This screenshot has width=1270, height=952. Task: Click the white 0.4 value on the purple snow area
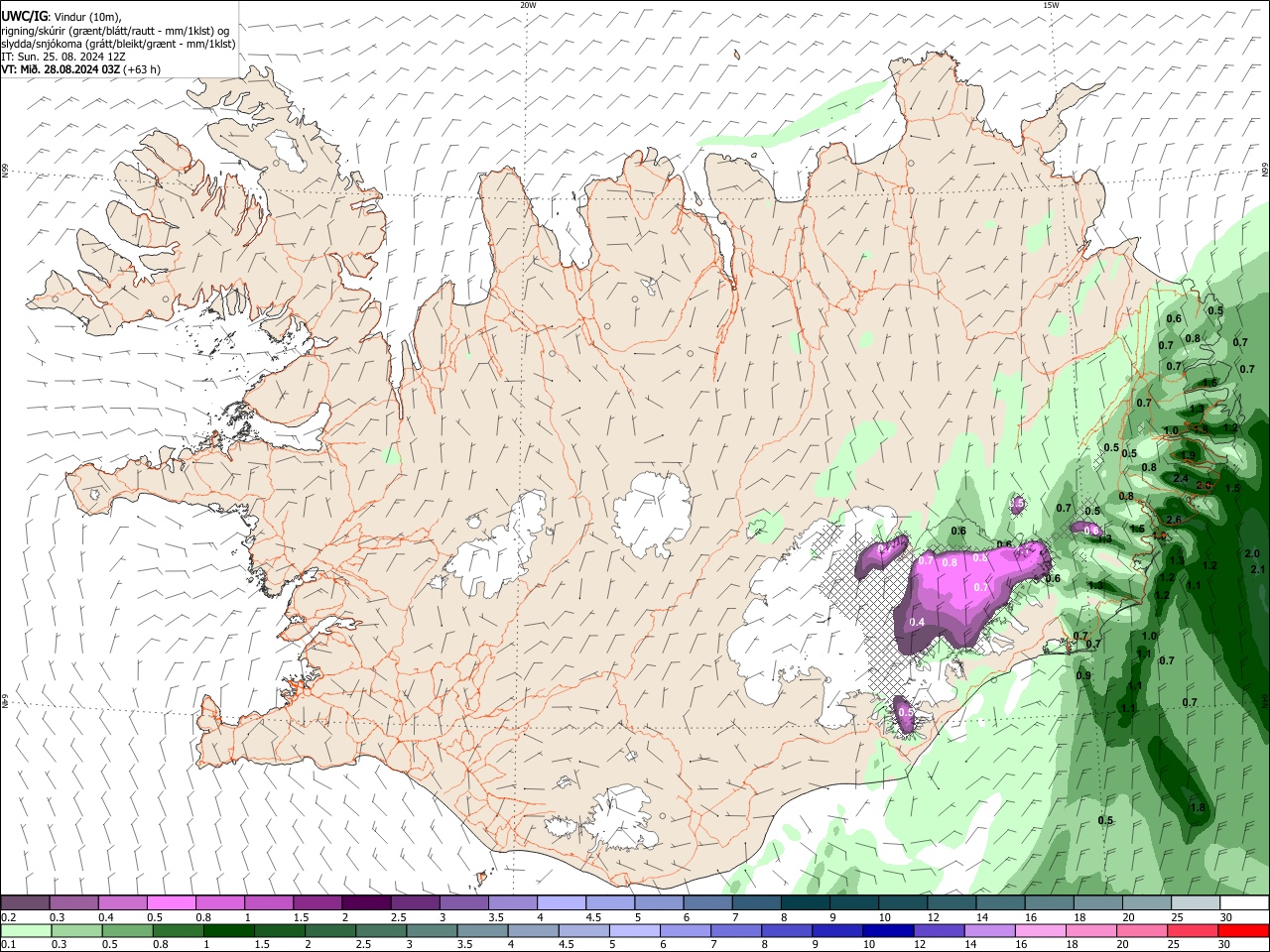coord(918,623)
